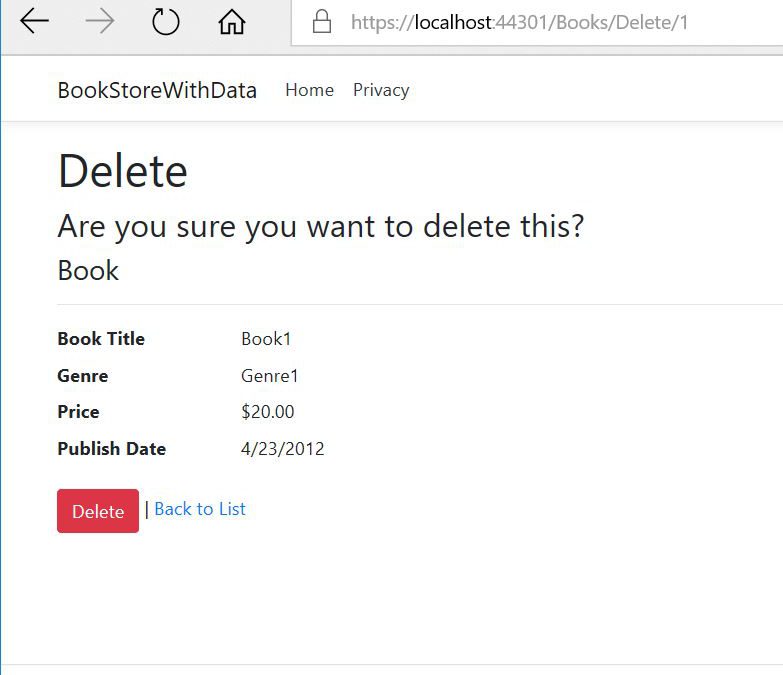Click the Publish Date label
The width and height of the screenshot is (783, 675).
112,449
